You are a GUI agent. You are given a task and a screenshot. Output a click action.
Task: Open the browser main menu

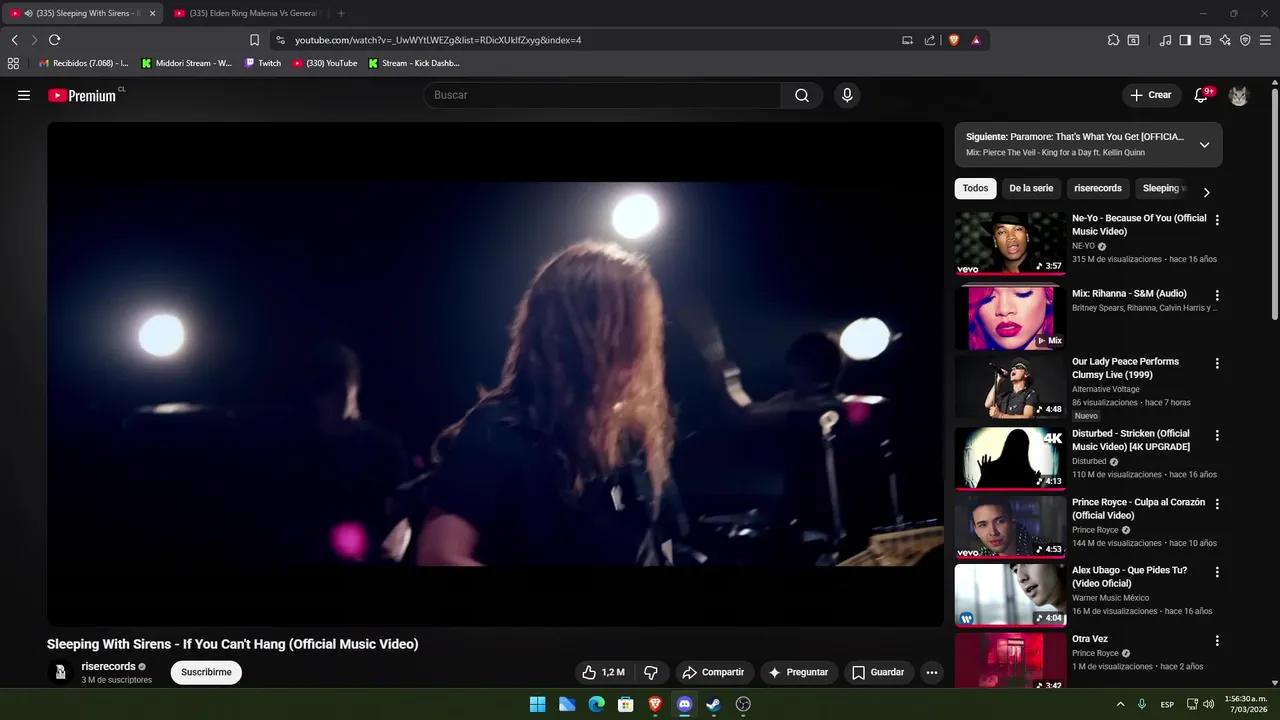click(x=1266, y=40)
